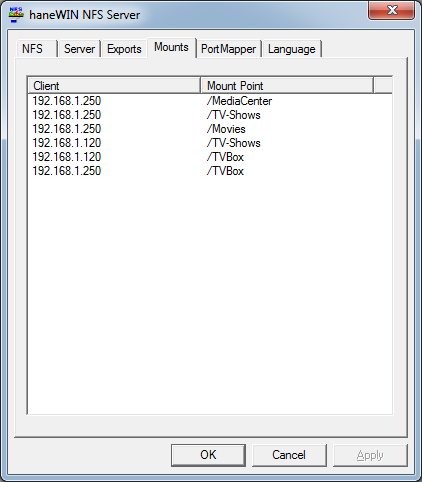This screenshot has height=482, width=422.
Task: Select the 192.168.1.120 client mounting /TV-Shows
Action: coord(67,143)
